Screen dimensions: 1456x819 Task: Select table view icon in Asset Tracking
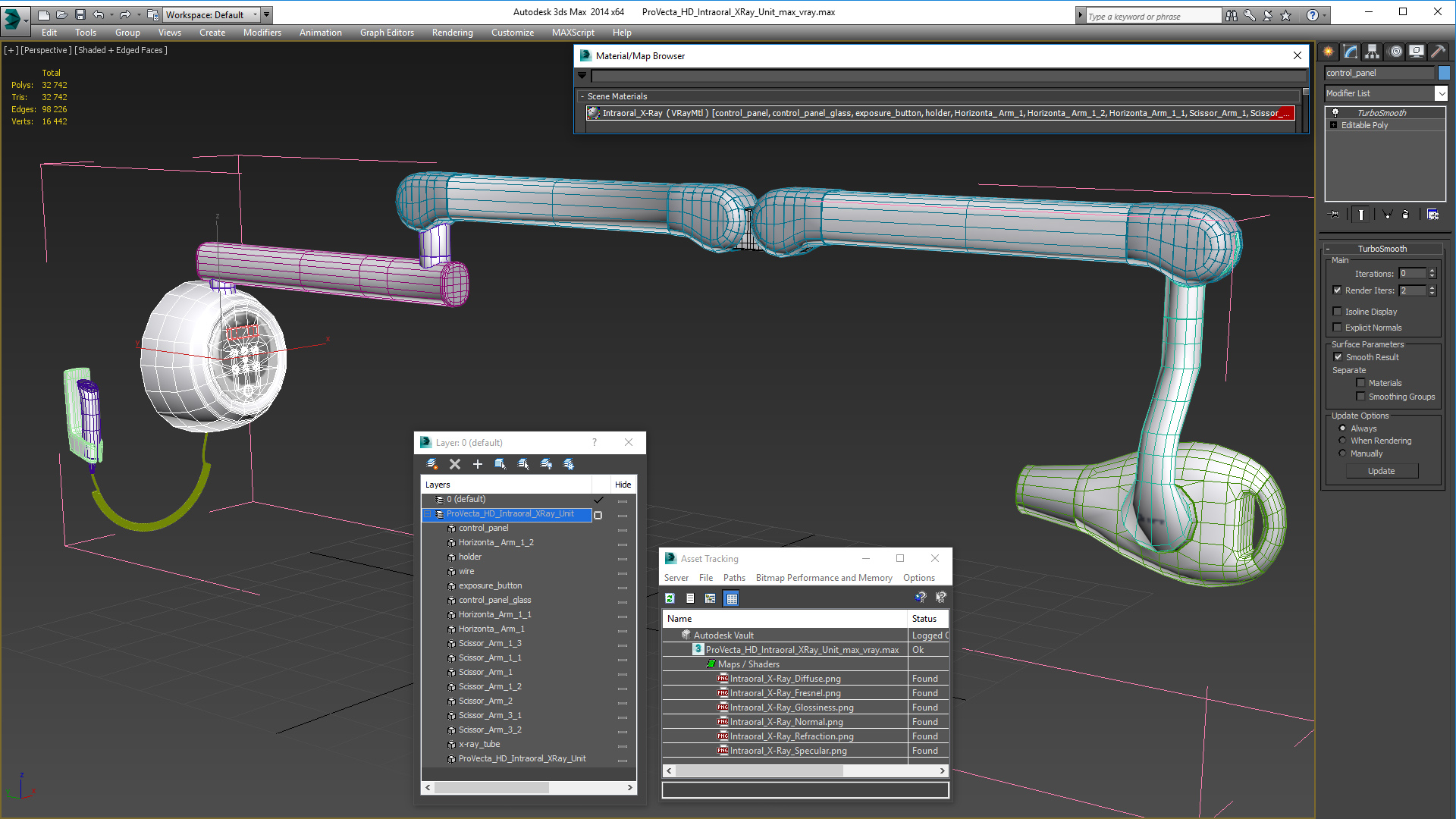(731, 598)
